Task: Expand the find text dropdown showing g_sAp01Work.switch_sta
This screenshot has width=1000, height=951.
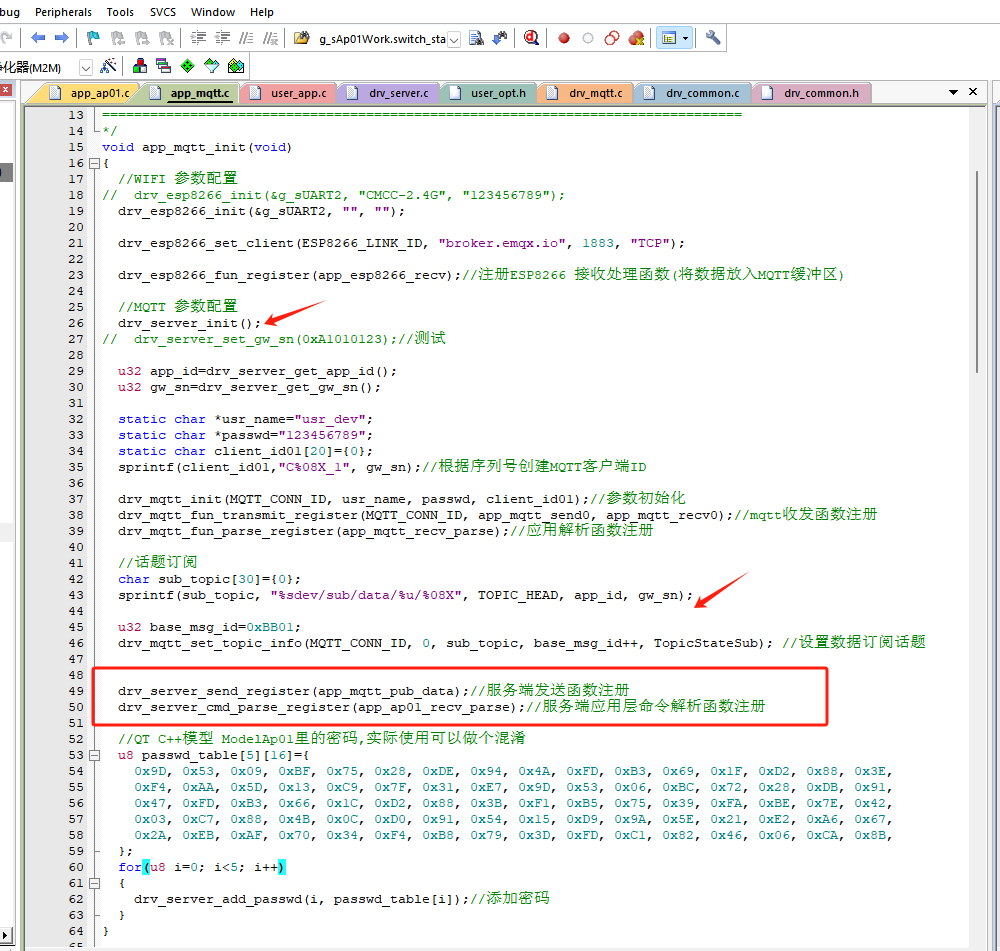Action: (x=453, y=40)
